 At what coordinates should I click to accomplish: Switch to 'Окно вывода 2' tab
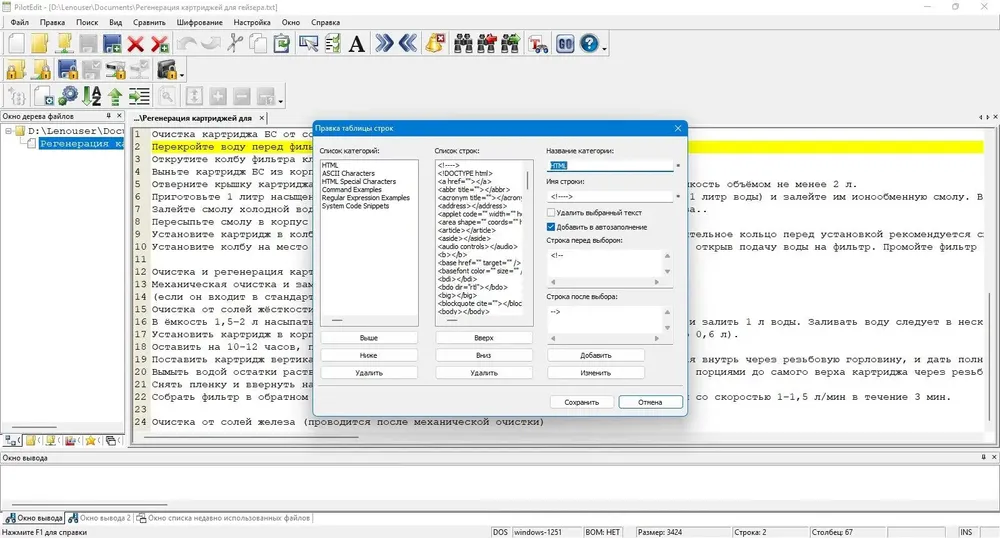click(100, 518)
